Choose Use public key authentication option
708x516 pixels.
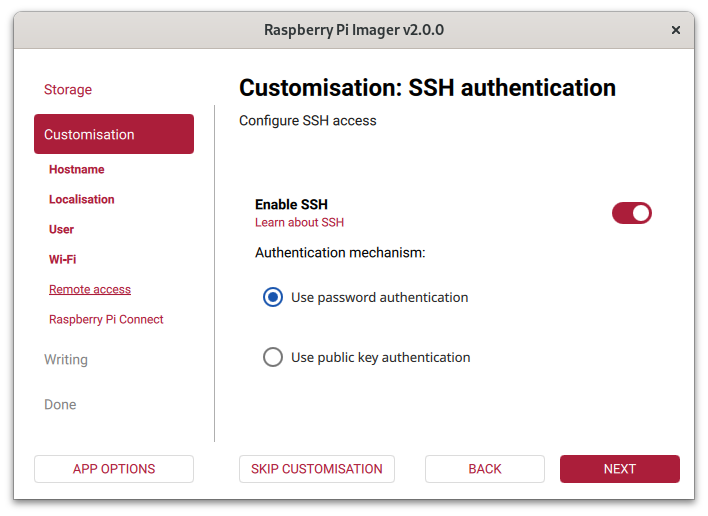[x=273, y=357]
